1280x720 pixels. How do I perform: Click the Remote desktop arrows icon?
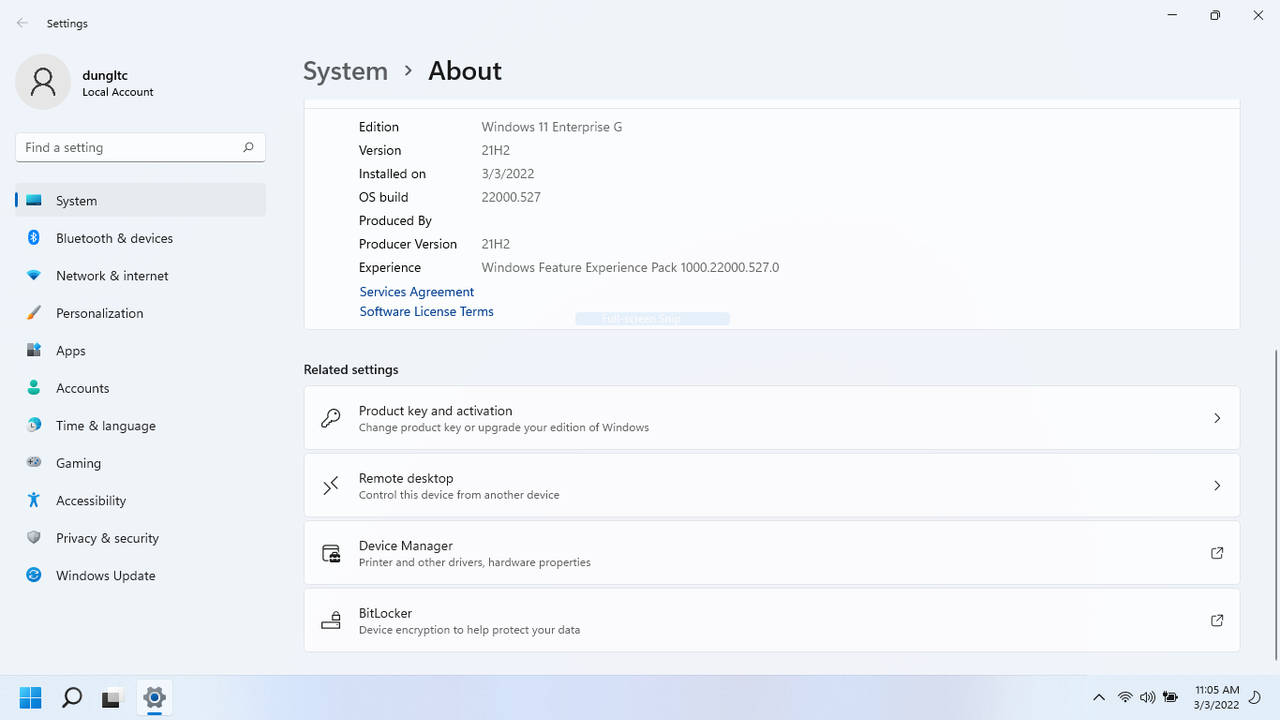(x=331, y=486)
